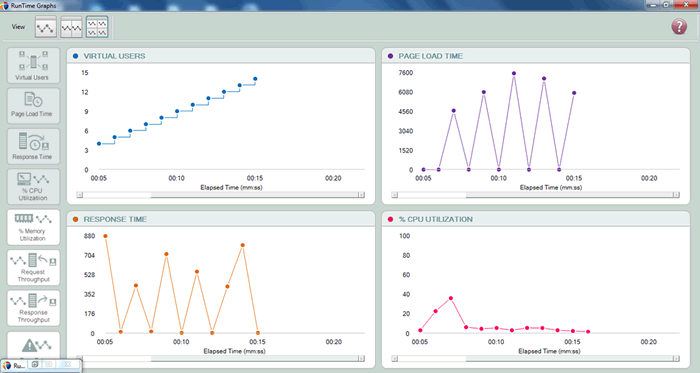Screen dimensions: 700x373
Task: Click the last Virtual Users data point
Action: pos(255,79)
